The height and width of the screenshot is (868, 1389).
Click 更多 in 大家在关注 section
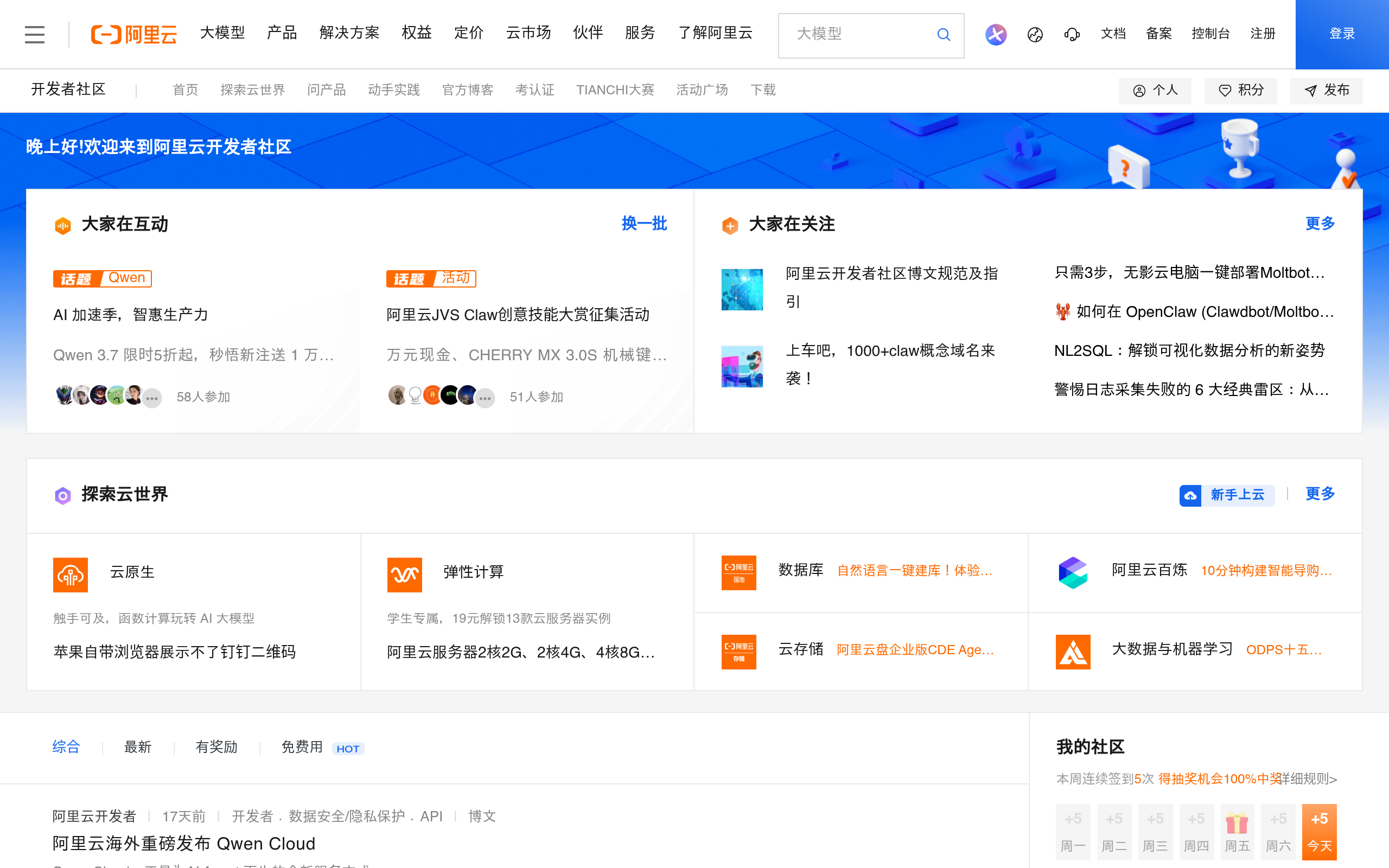tap(1320, 224)
